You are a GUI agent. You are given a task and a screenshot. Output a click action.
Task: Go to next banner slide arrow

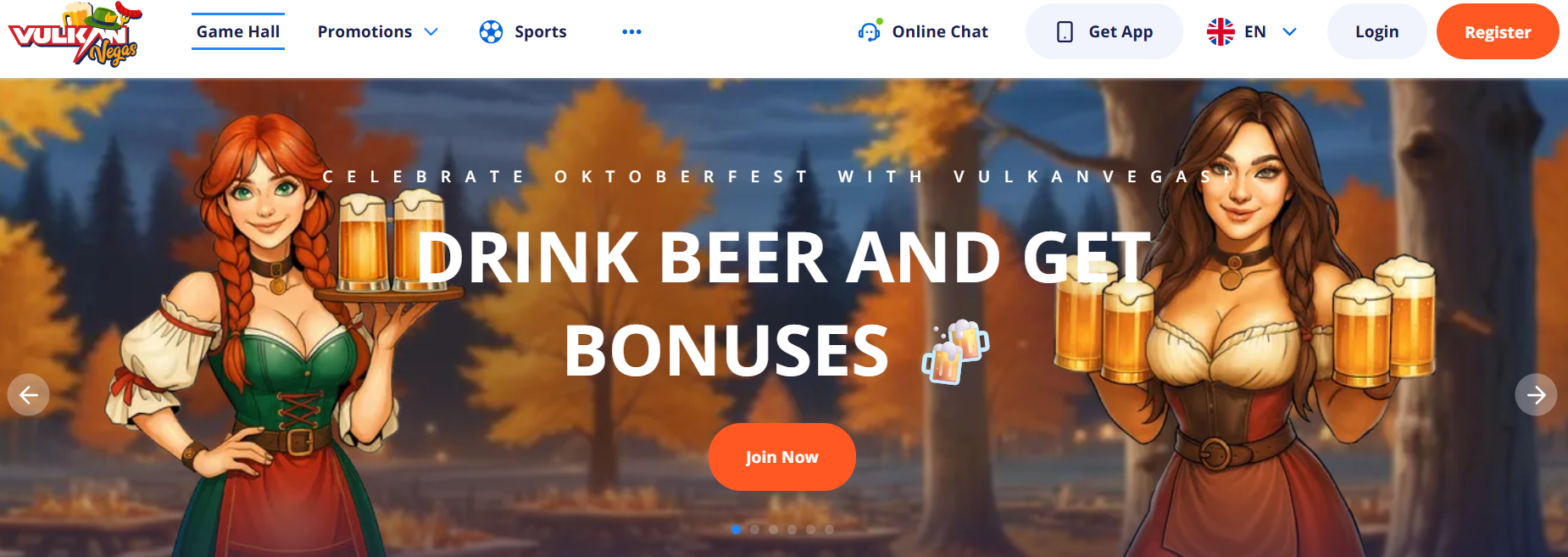point(1536,395)
